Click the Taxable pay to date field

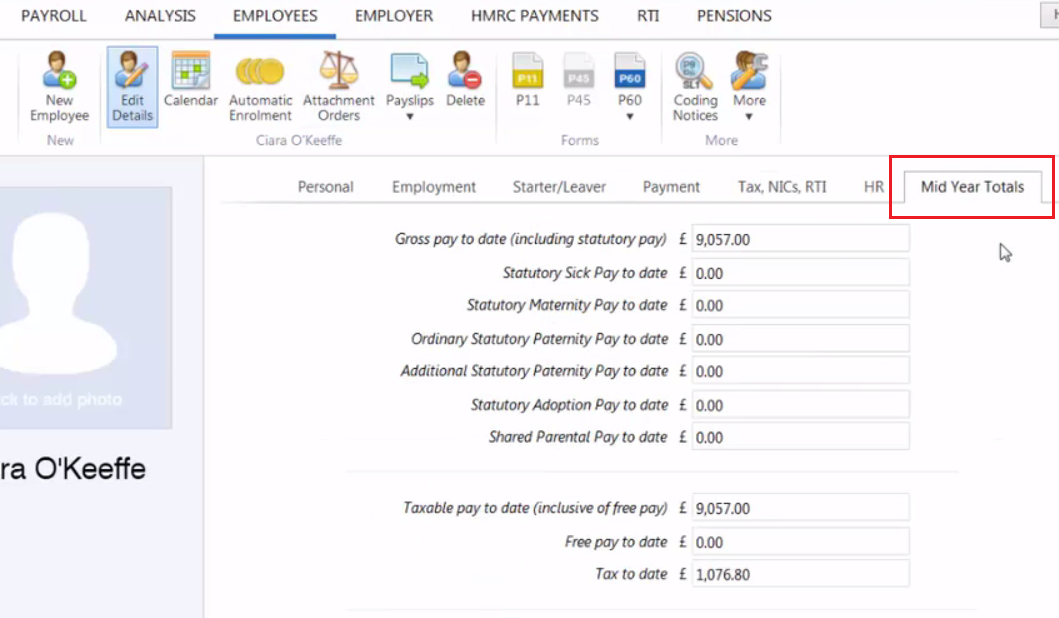coord(800,508)
